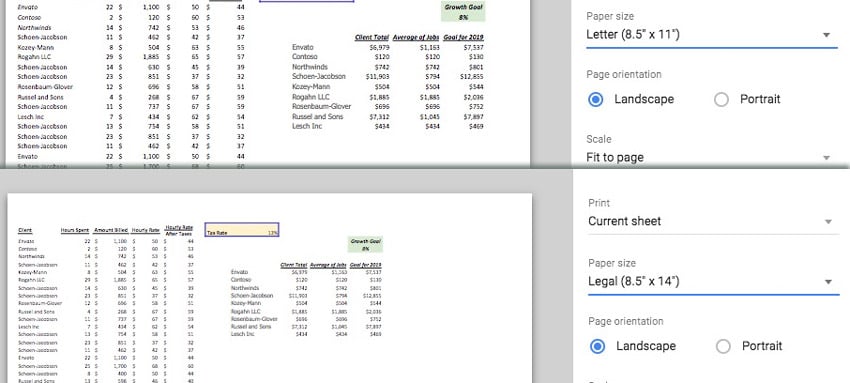
Task: Select Landscape radio below Legal paper size
Action: coord(597,346)
